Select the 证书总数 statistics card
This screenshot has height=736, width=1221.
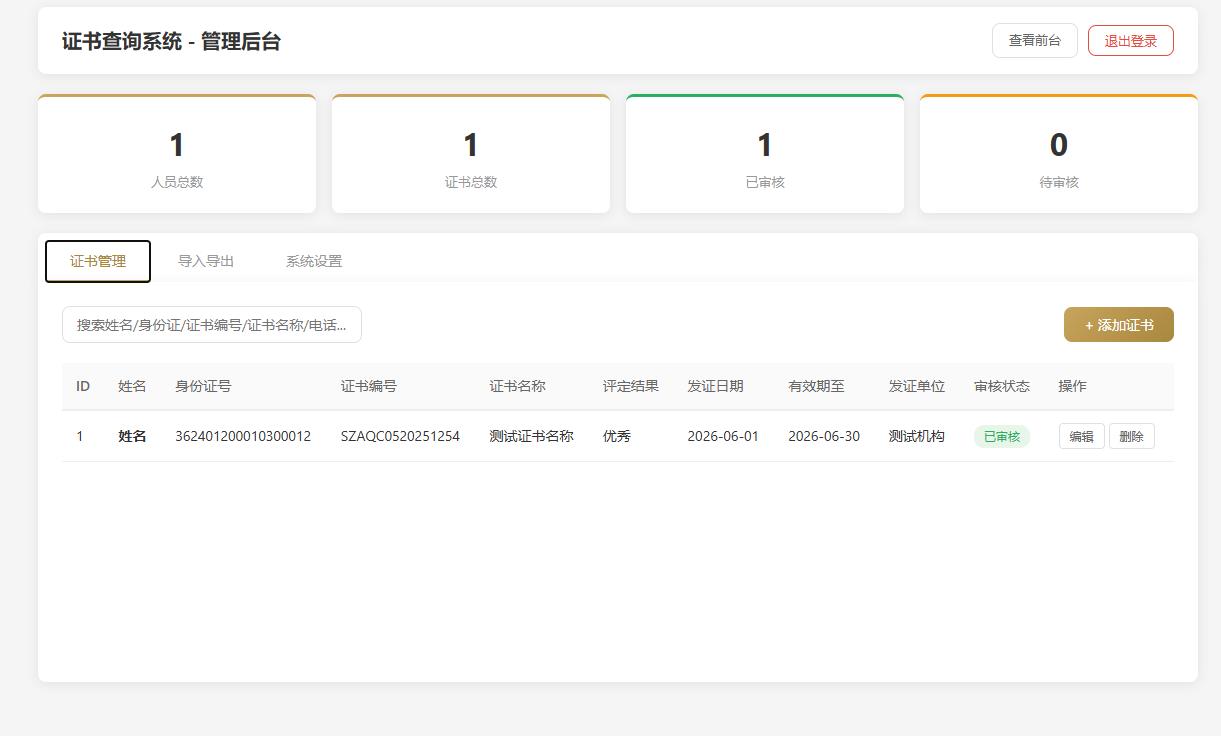(x=471, y=154)
